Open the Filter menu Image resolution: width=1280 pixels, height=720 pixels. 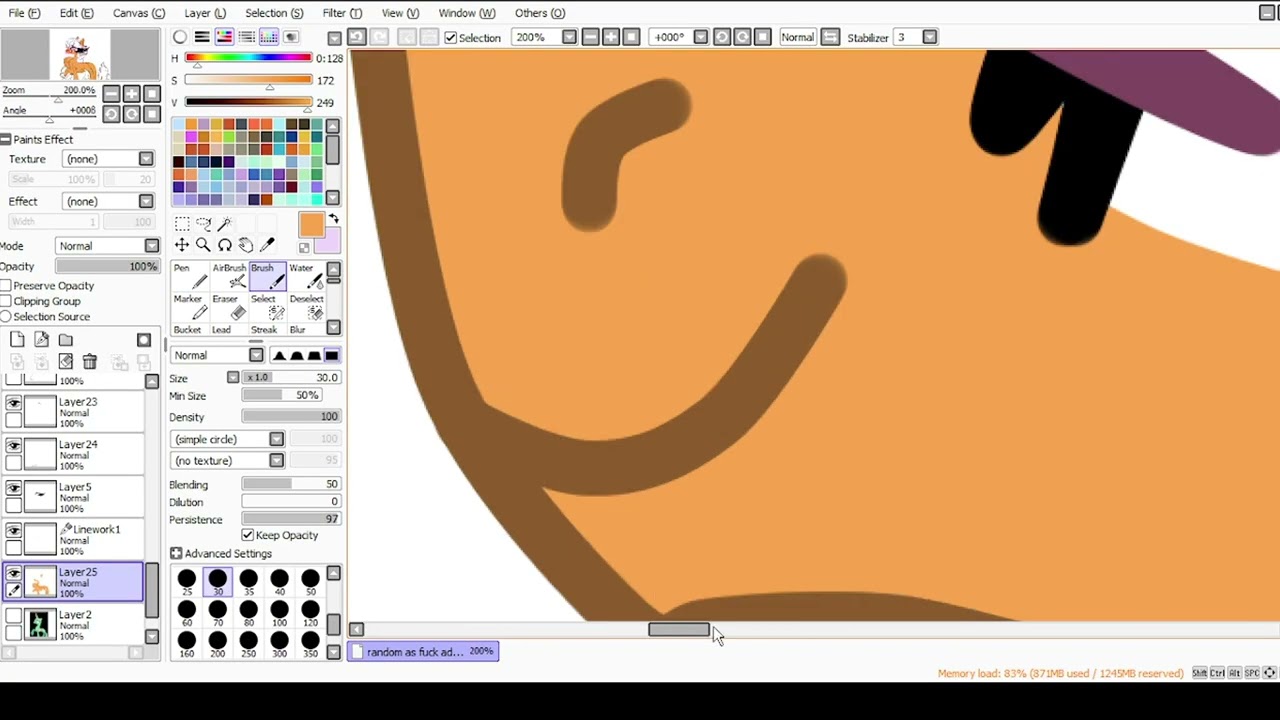(x=342, y=13)
